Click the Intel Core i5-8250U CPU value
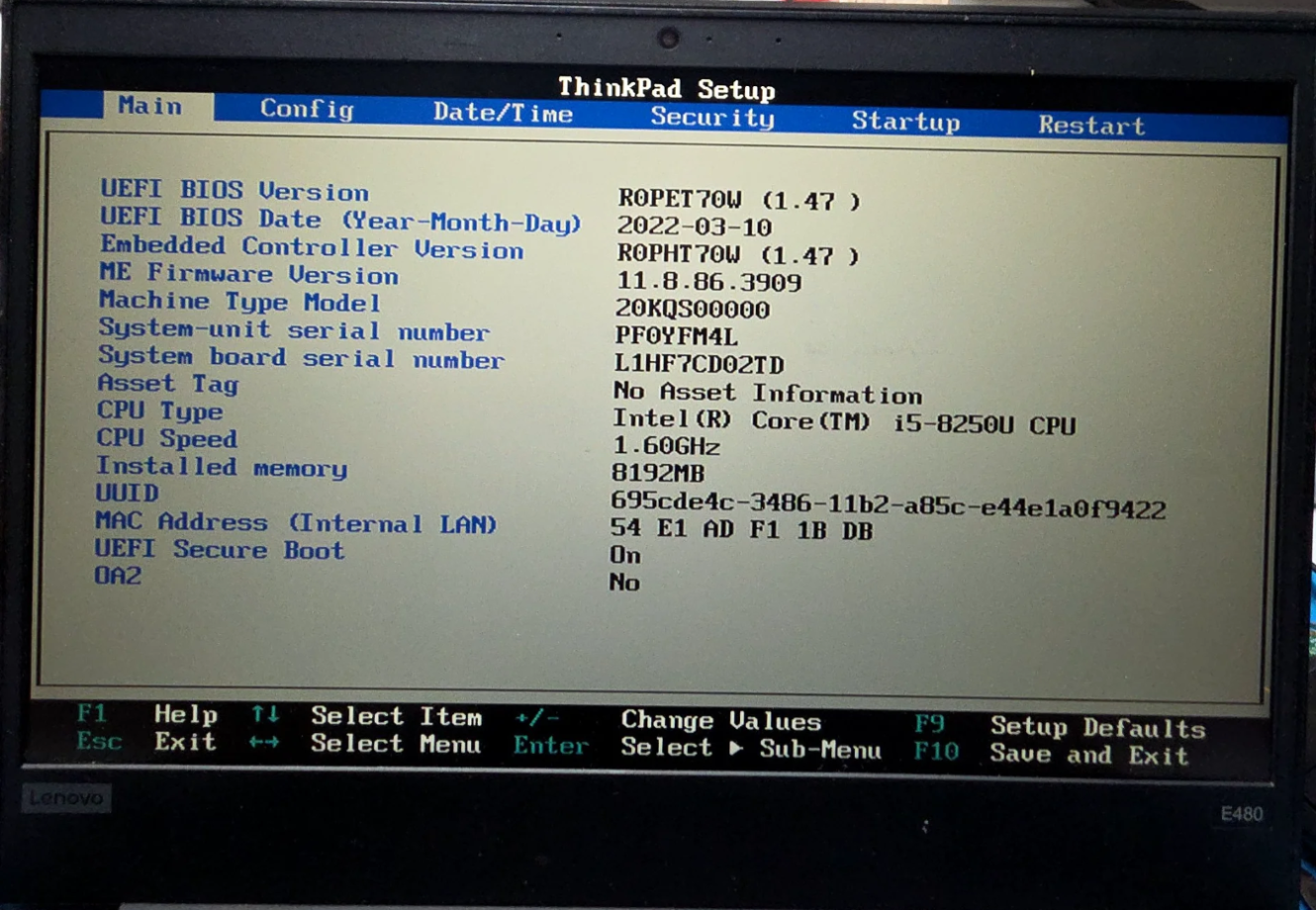 click(x=844, y=422)
